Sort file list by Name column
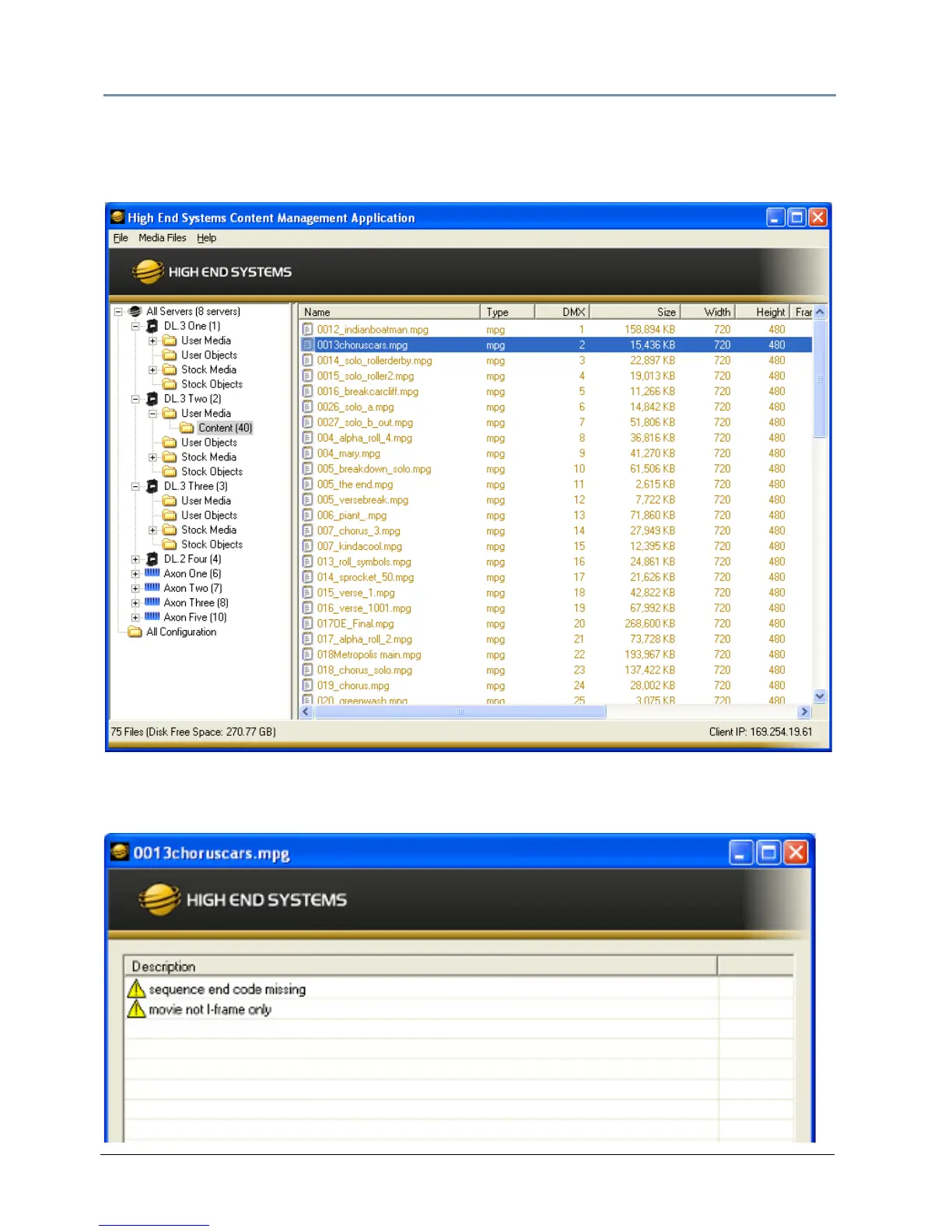This screenshot has width=952, height=1232. pos(389,312)
